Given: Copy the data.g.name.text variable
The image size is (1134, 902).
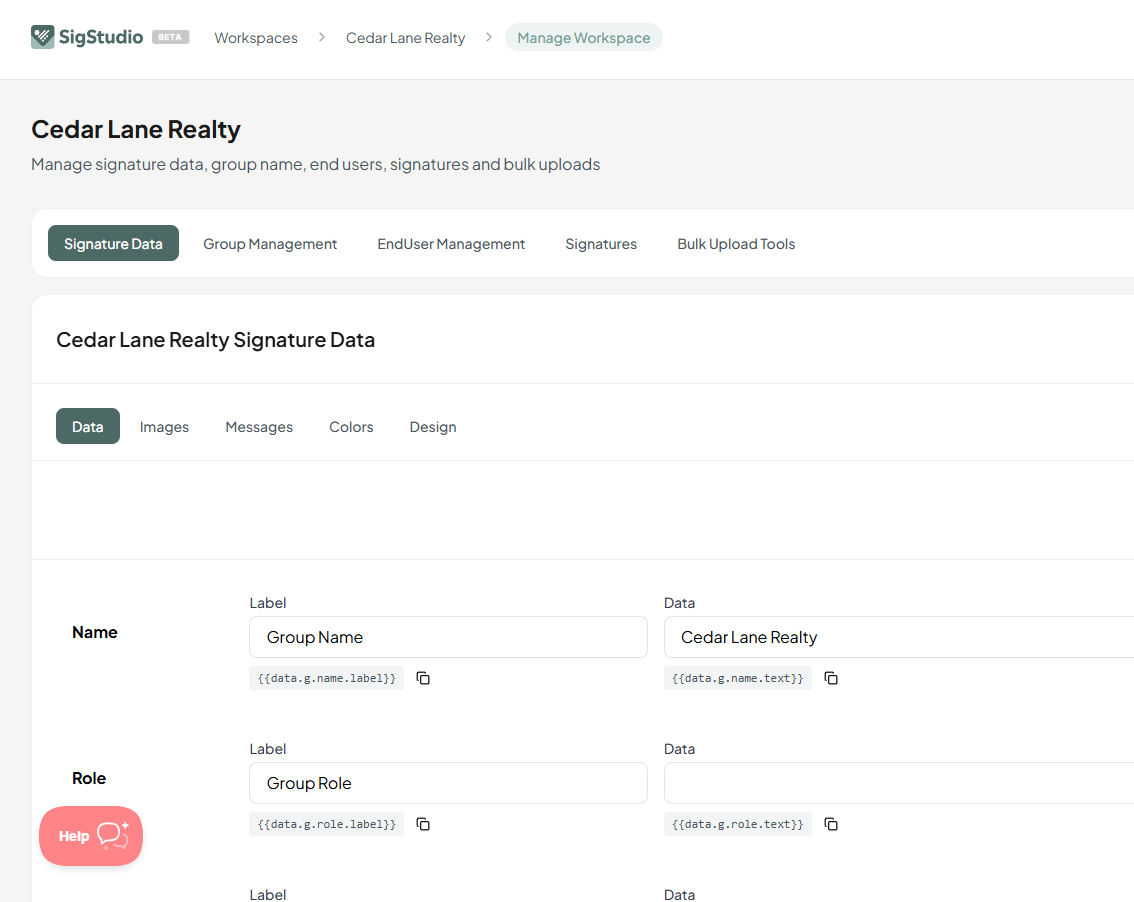Looking at the screenshot, I should click(x=831, y=678).
